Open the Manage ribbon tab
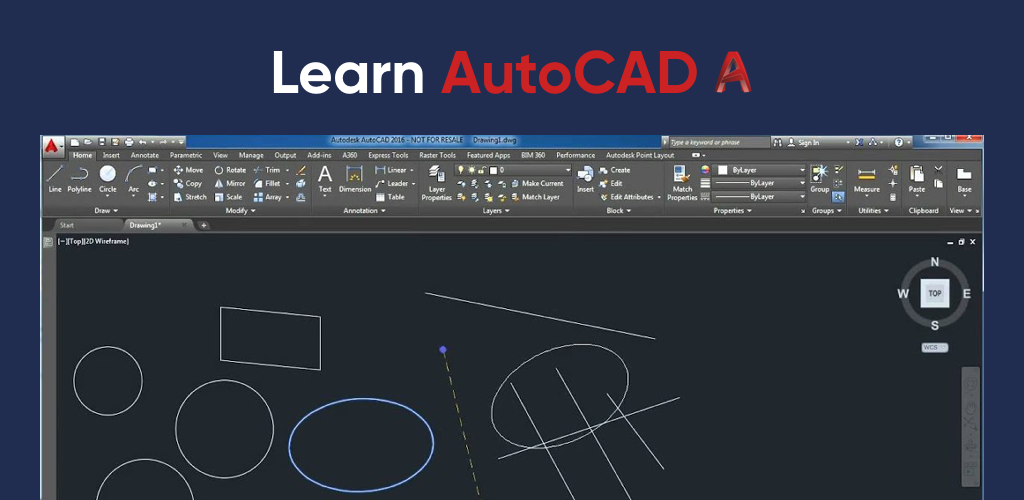Screen dimensions: 1024x500 click(x=251, y=155)
